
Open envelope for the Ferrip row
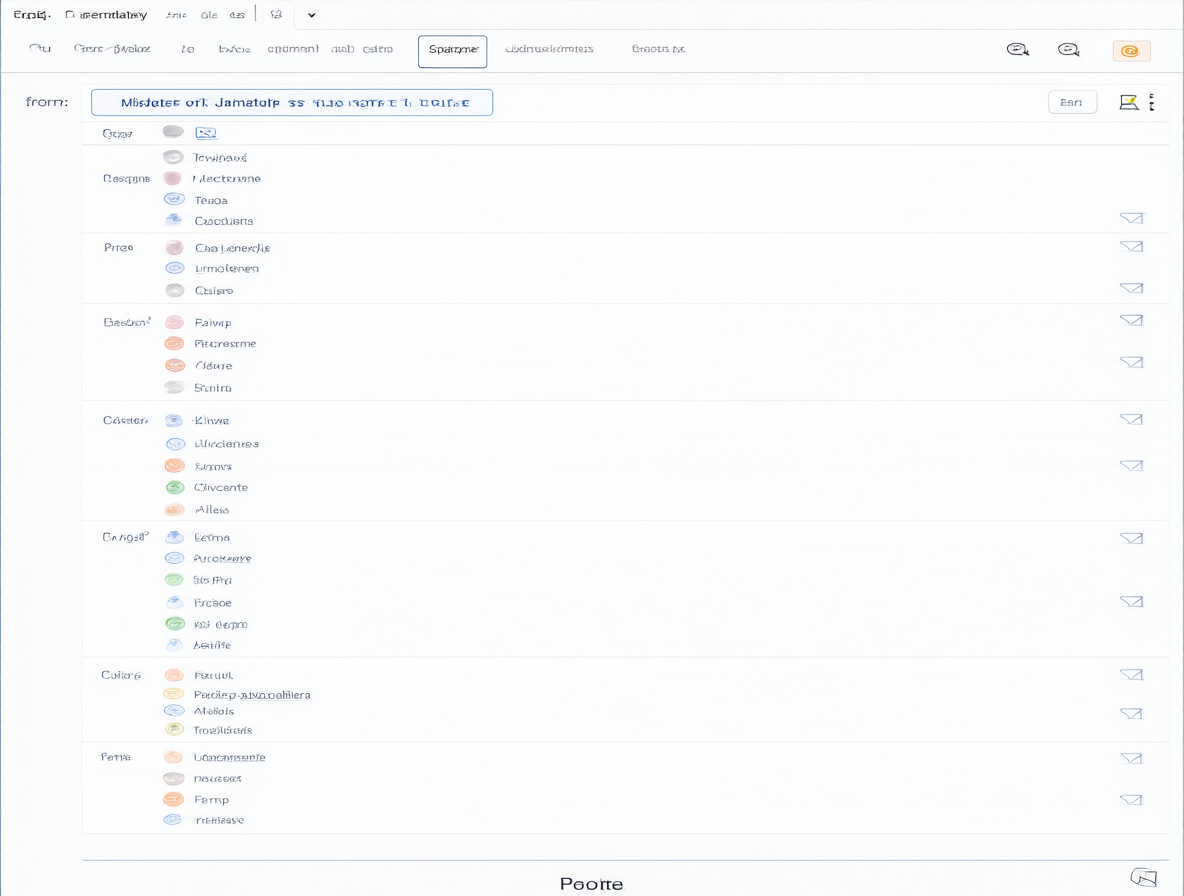(x=1131, y=800)
